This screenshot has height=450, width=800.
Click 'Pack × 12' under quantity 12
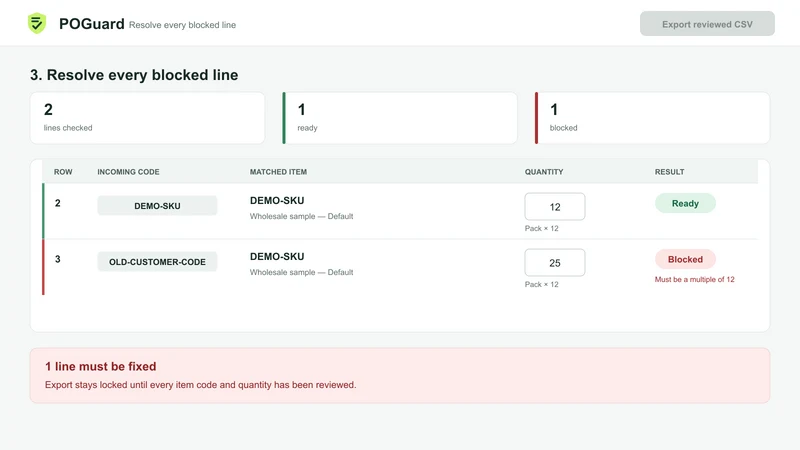click(x=541, y=229)
